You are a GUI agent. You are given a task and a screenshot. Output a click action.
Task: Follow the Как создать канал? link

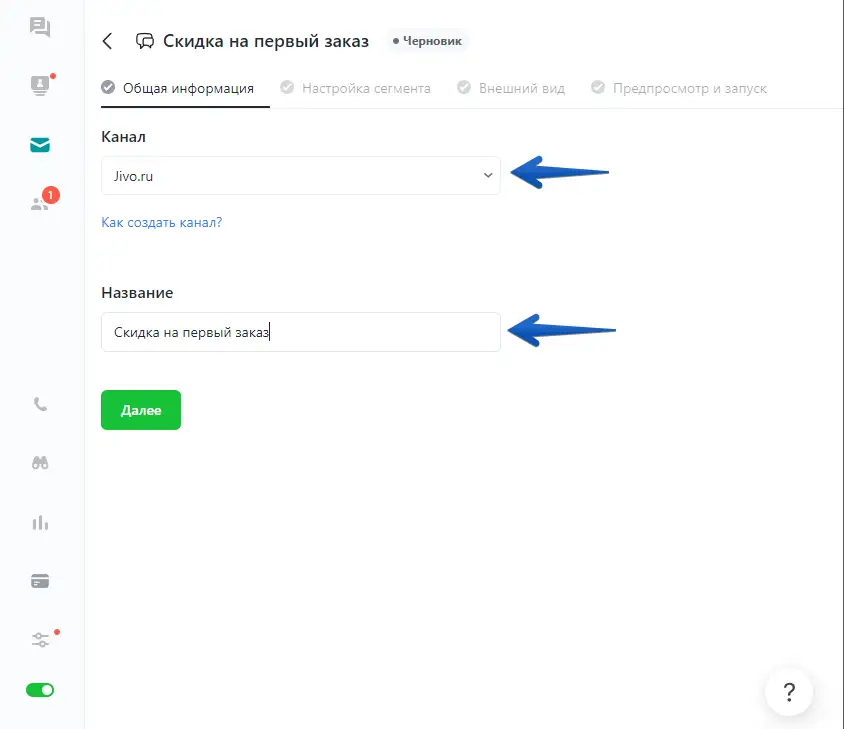162,222
